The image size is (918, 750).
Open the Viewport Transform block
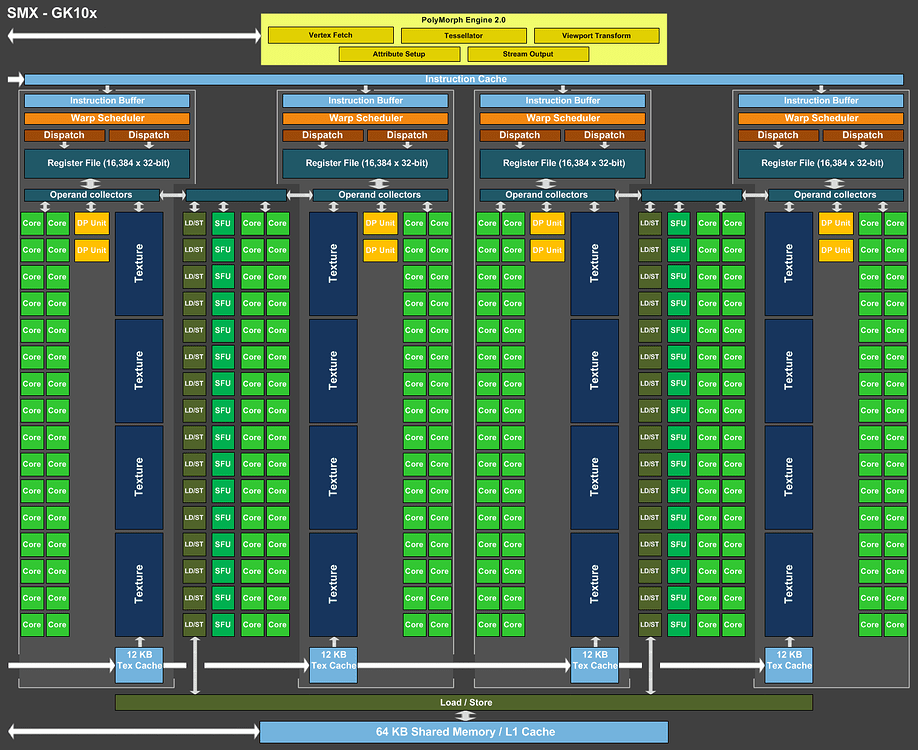(x=596, y=33)
